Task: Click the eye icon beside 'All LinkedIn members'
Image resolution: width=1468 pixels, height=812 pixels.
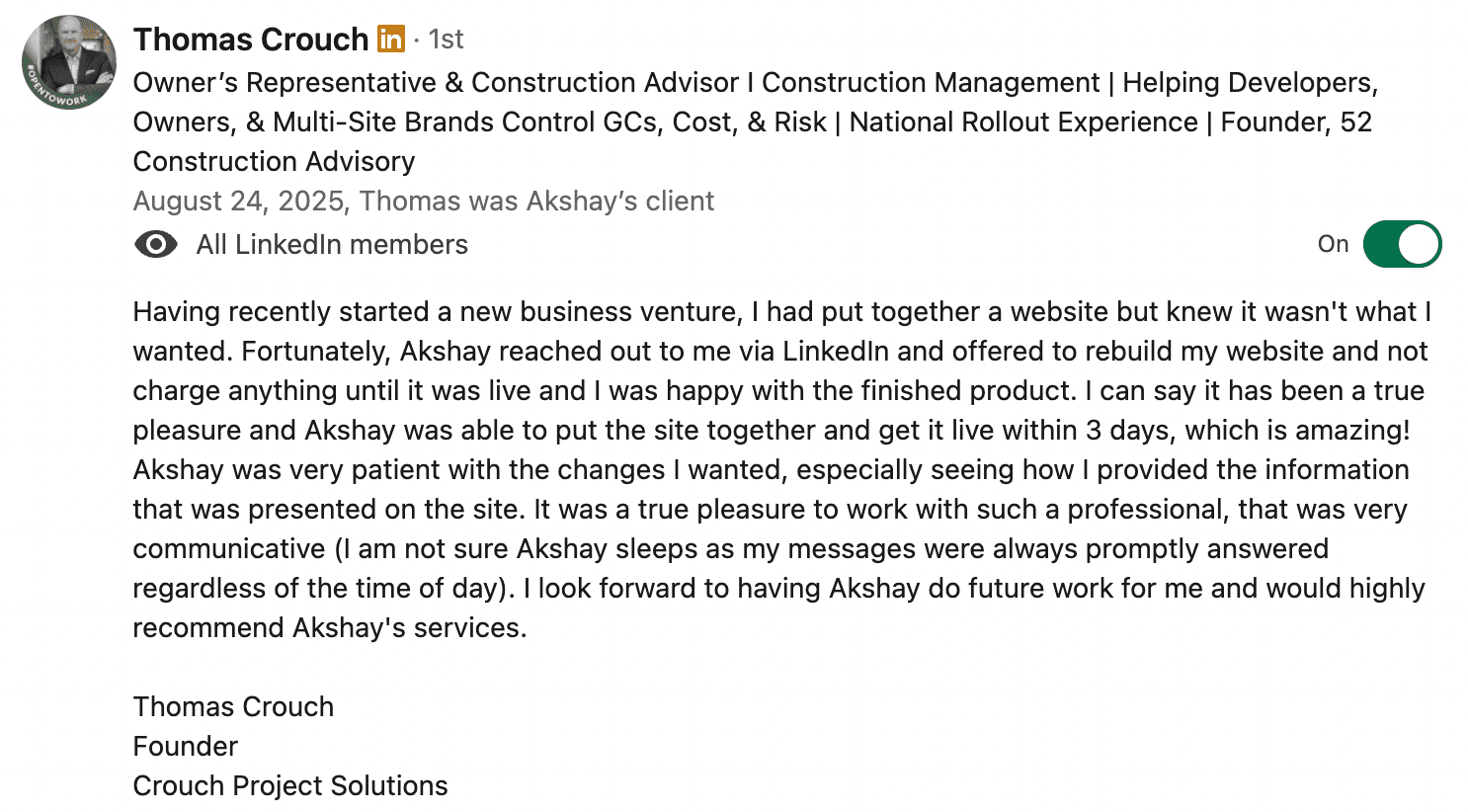Action: [156, 244]
